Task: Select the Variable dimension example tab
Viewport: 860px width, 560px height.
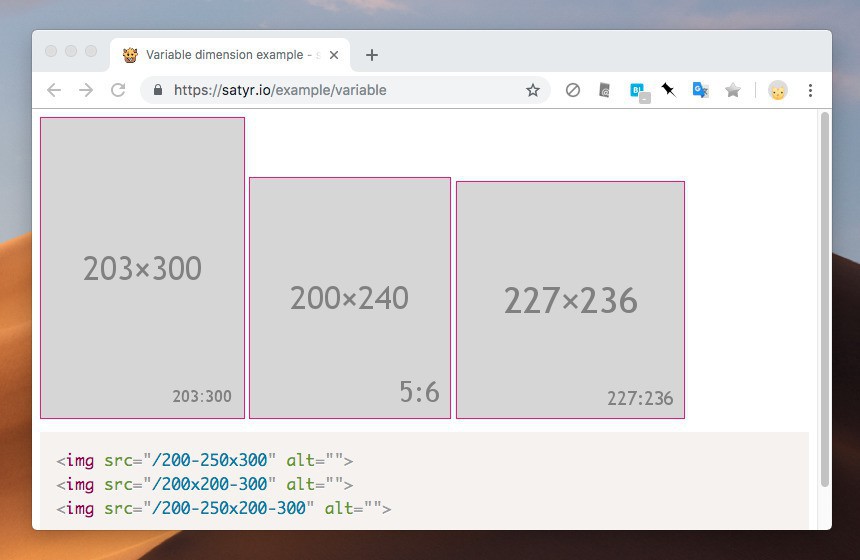Action: (x=230, y=55)
